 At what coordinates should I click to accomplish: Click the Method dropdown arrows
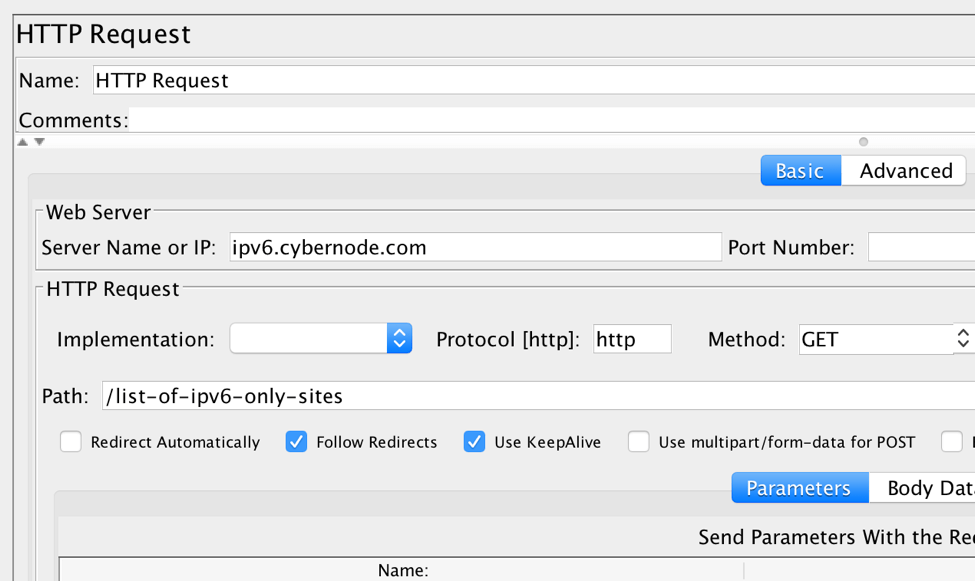(963, 338)
